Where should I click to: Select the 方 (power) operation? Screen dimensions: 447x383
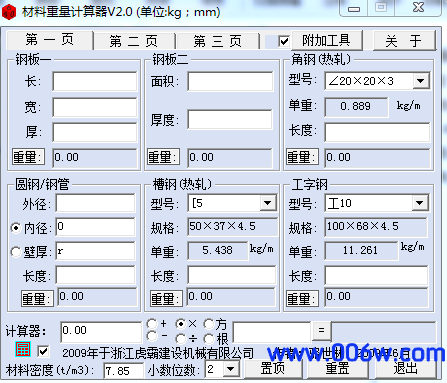[x=209, y=324]
